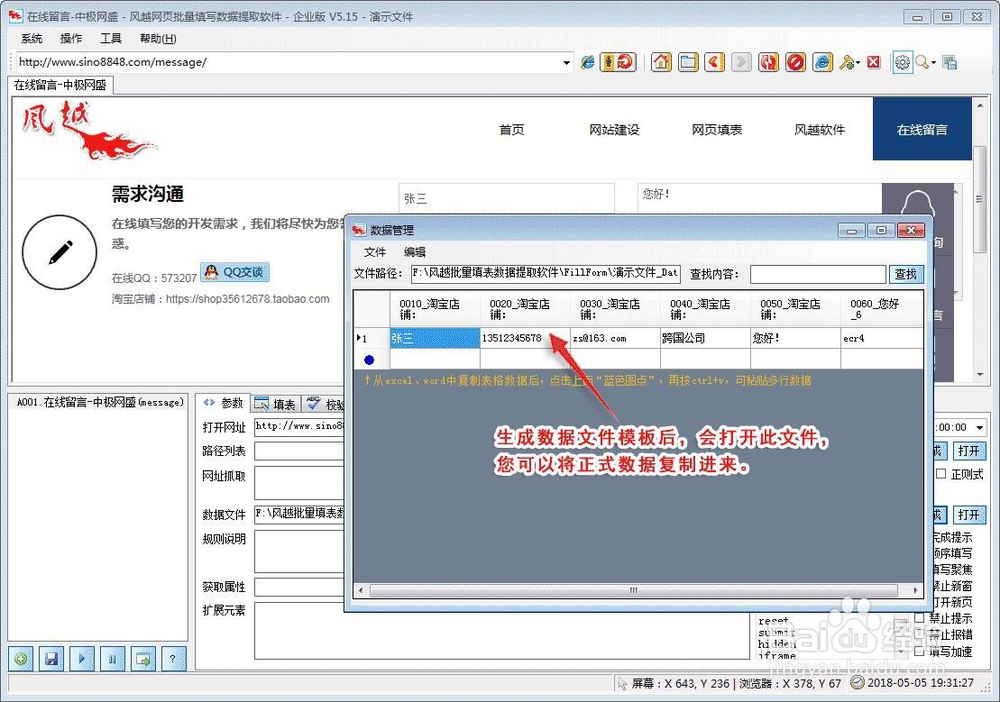Select the 张三 cell in data grid
The width and height of the screenshot is (1000, 702).
(435, 338)
